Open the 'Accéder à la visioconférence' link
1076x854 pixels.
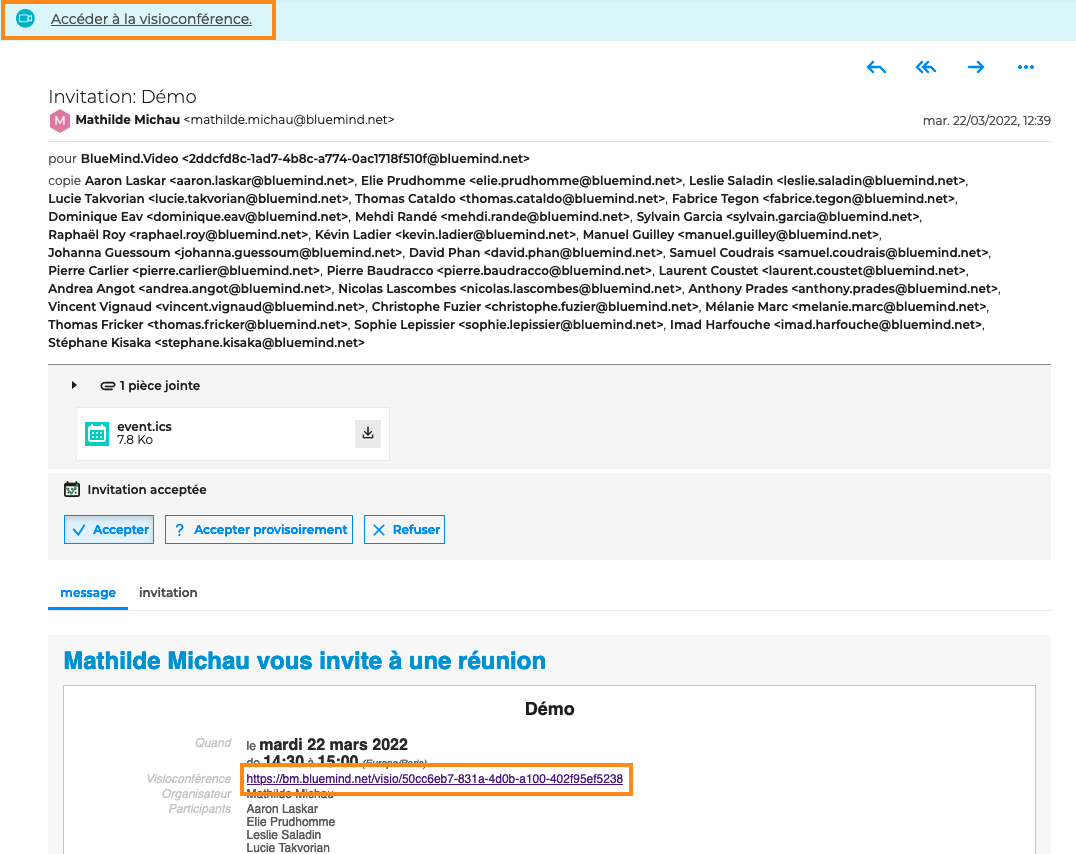coord(151,19)
